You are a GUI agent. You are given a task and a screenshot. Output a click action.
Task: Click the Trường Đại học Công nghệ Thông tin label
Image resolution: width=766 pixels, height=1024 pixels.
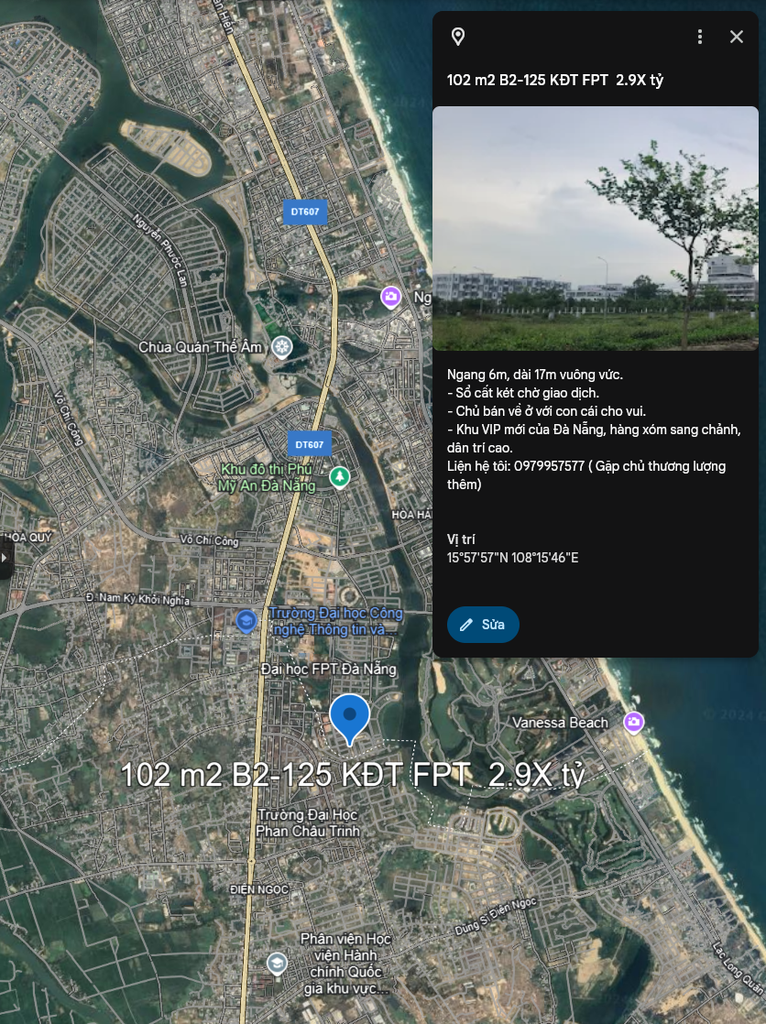tap(336, 621)
